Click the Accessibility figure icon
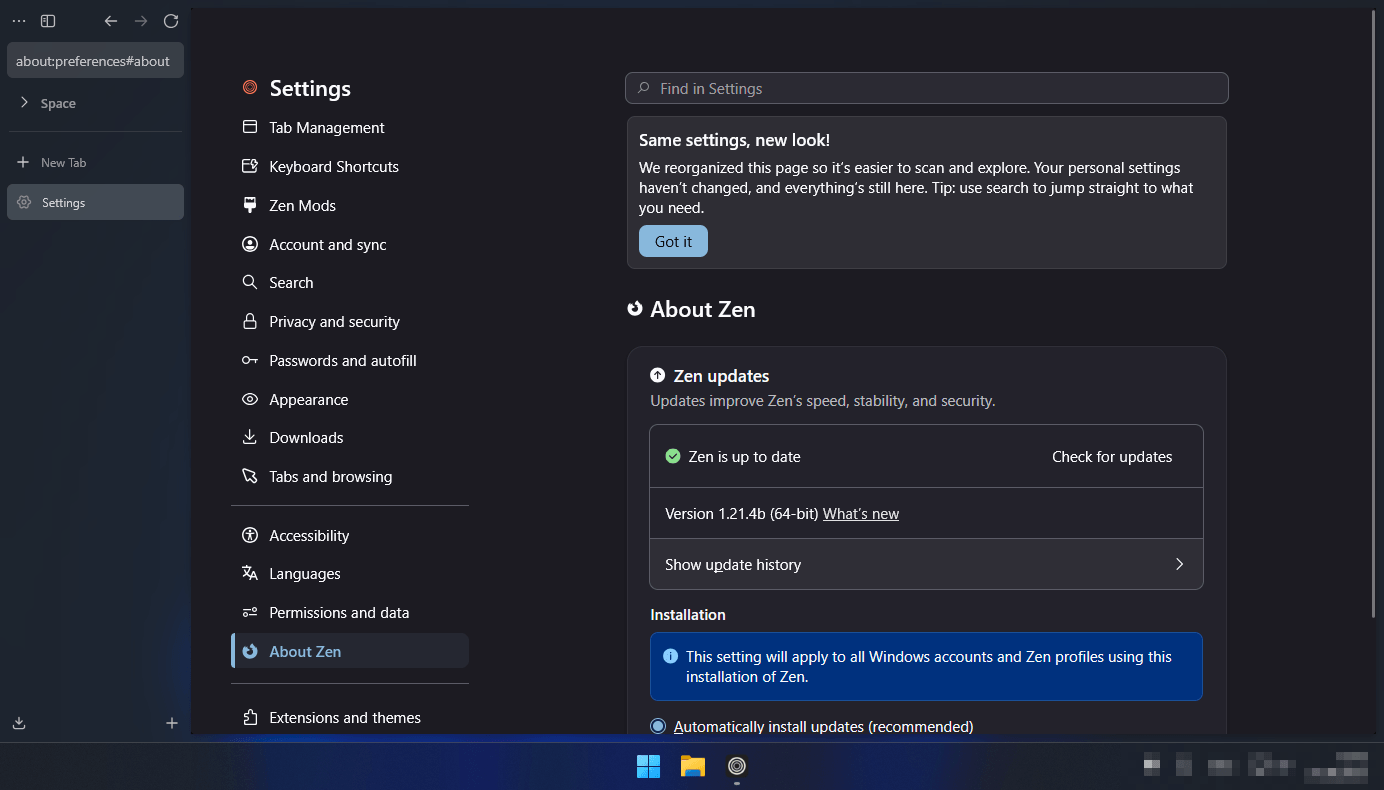The width and height of the screenshot is (1384, 790). pyautogui.click(x=250, y=535)
